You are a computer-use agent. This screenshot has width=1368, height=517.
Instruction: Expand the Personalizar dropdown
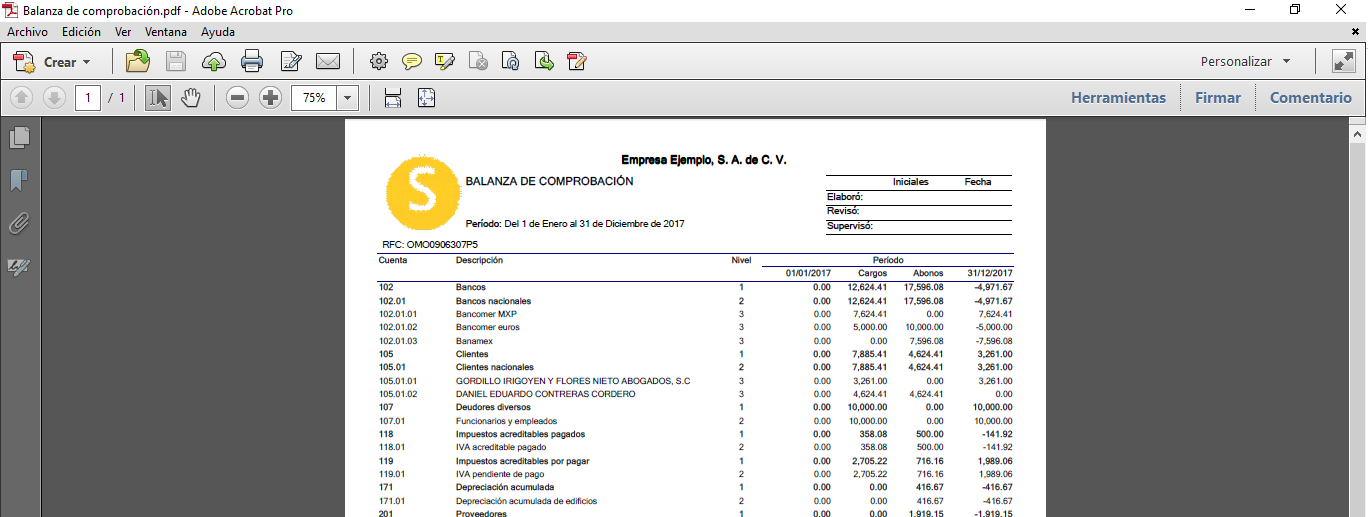1245,62
